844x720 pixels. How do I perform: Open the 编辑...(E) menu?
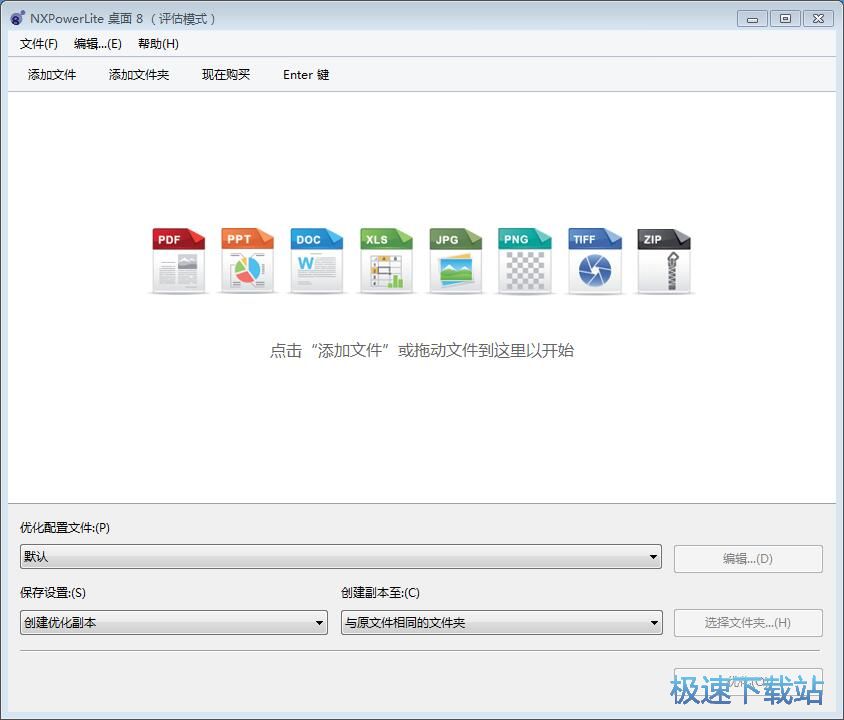98,44
